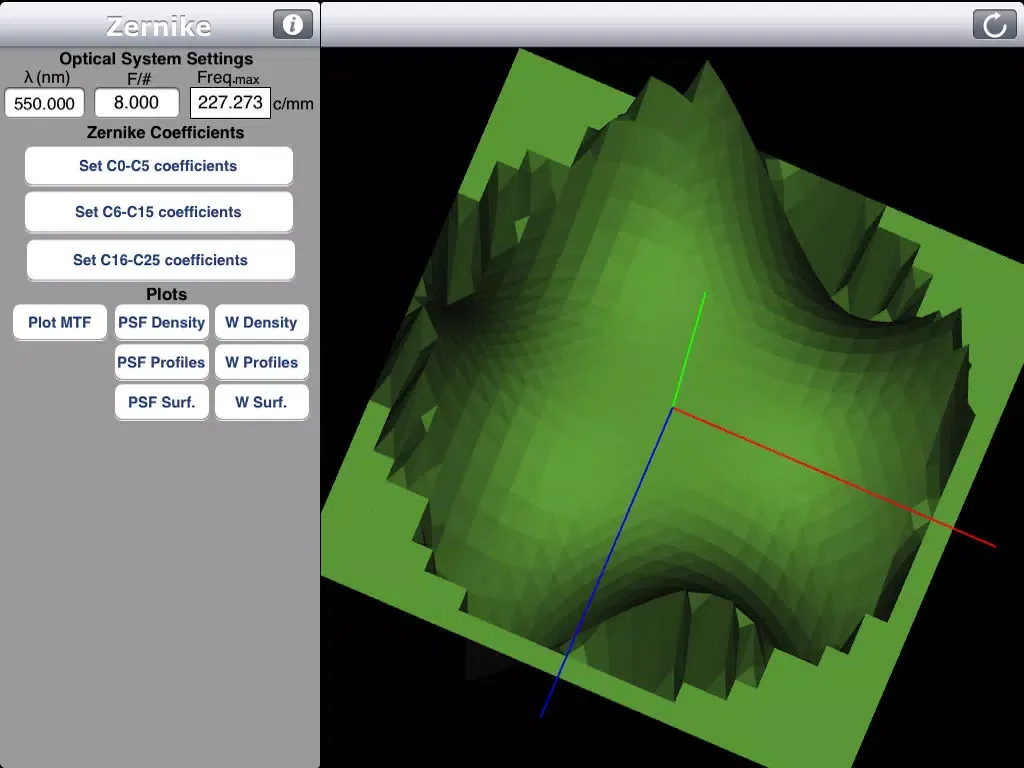This screenshot has height=768, width=1024.
Task: Open the info button next to Zernike
Action: (293, 25)
